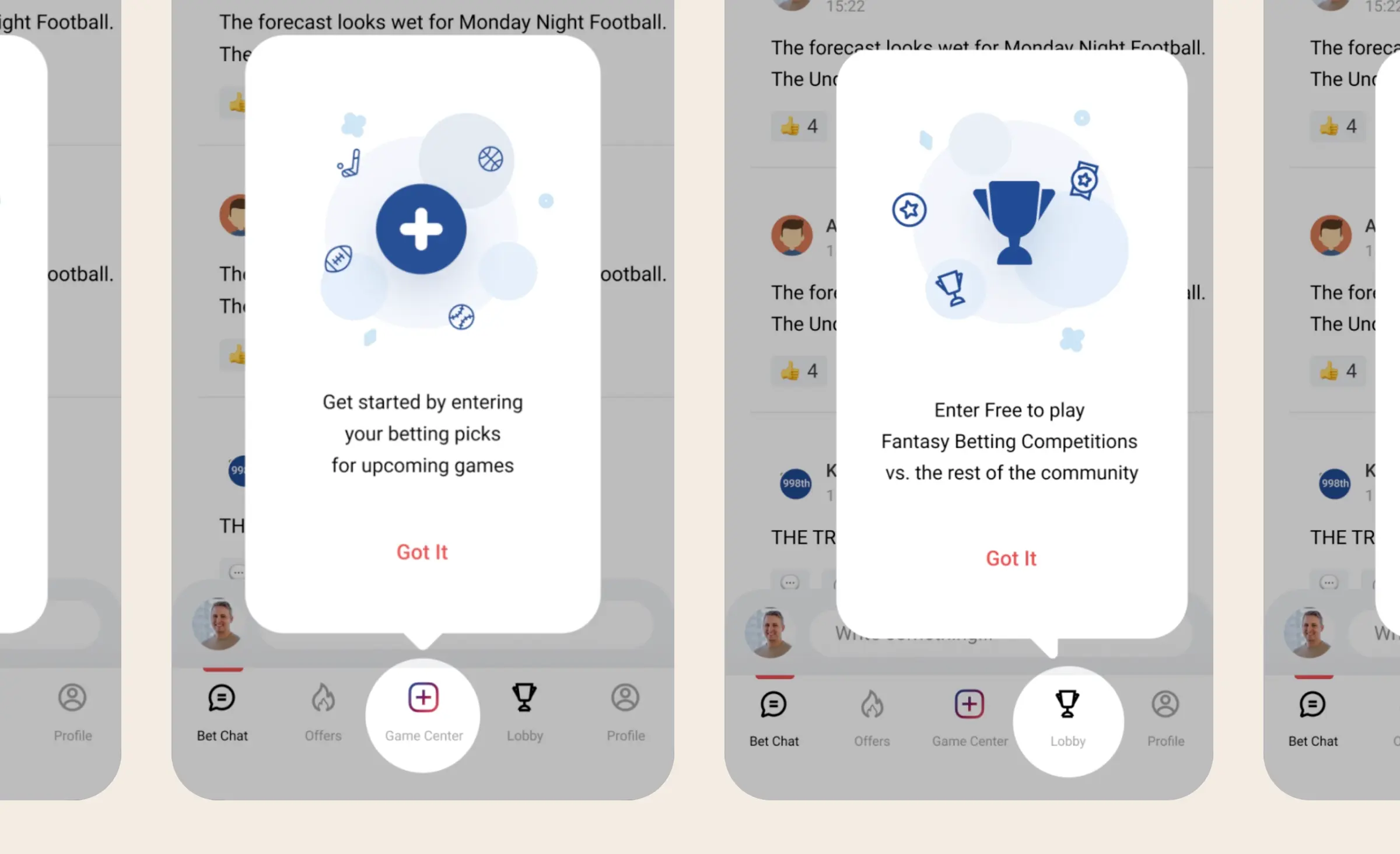The image size is (1400, 854).
Task: Toggle the Profile navigation icon
Action: pyautogui.click(x=625, y=710)
